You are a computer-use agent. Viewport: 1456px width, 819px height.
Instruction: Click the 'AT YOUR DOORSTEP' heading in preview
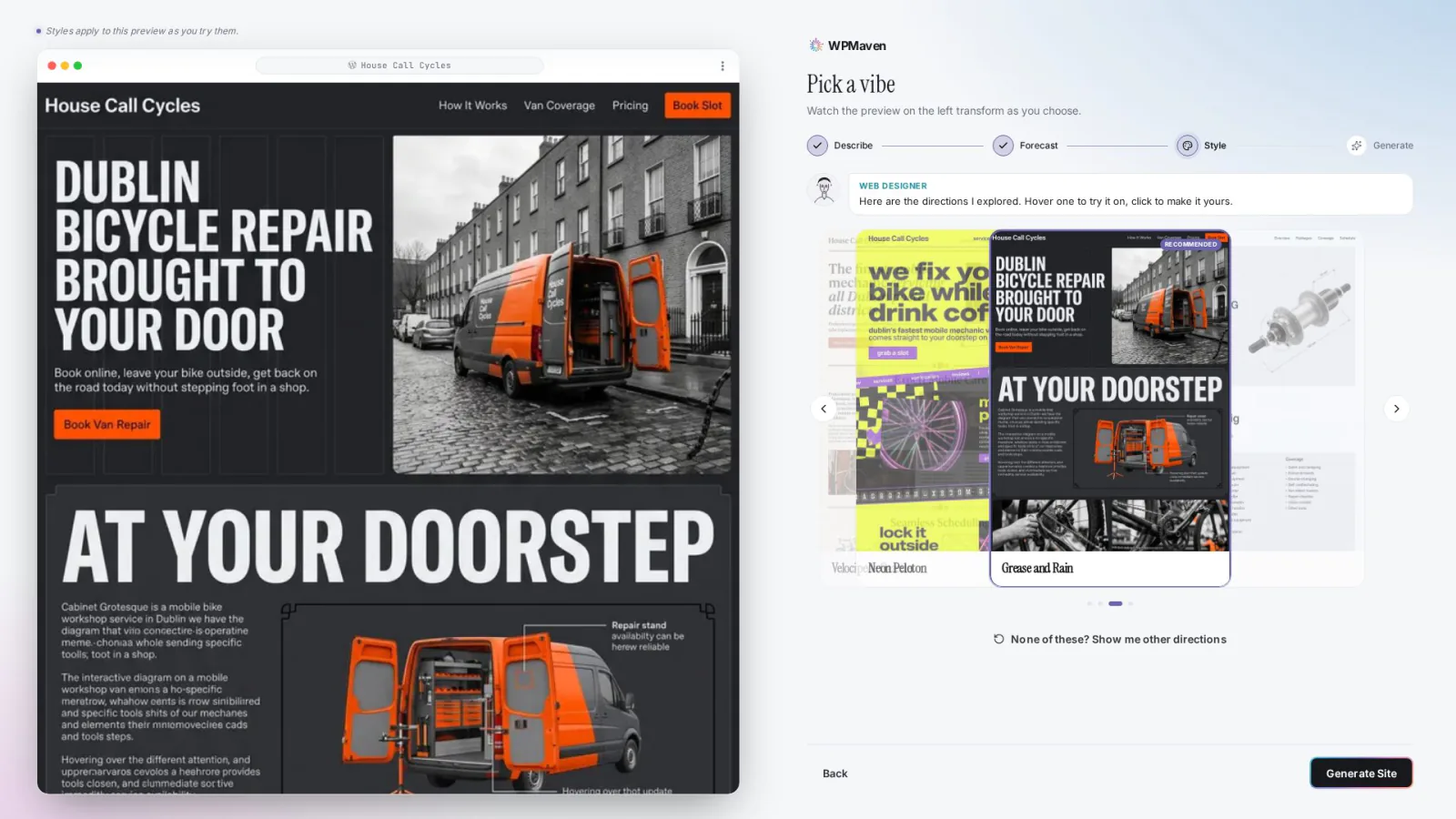click(x=389, y=545)
